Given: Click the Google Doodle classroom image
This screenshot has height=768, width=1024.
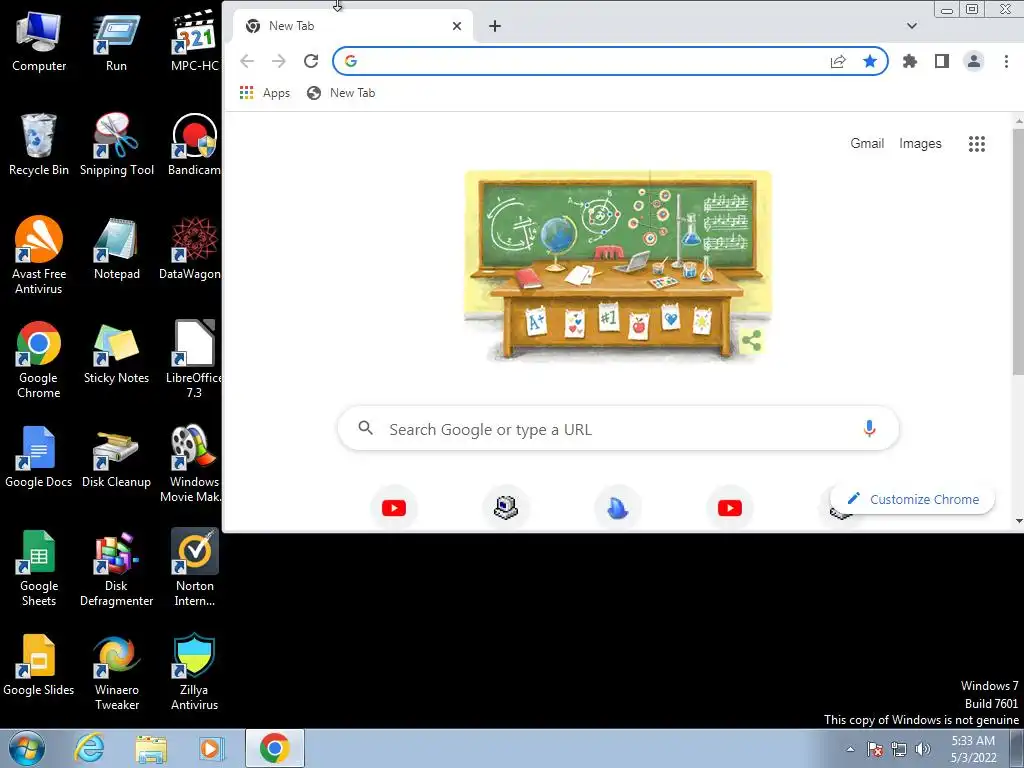Looking at the screenshot, I should pos(617,266).
